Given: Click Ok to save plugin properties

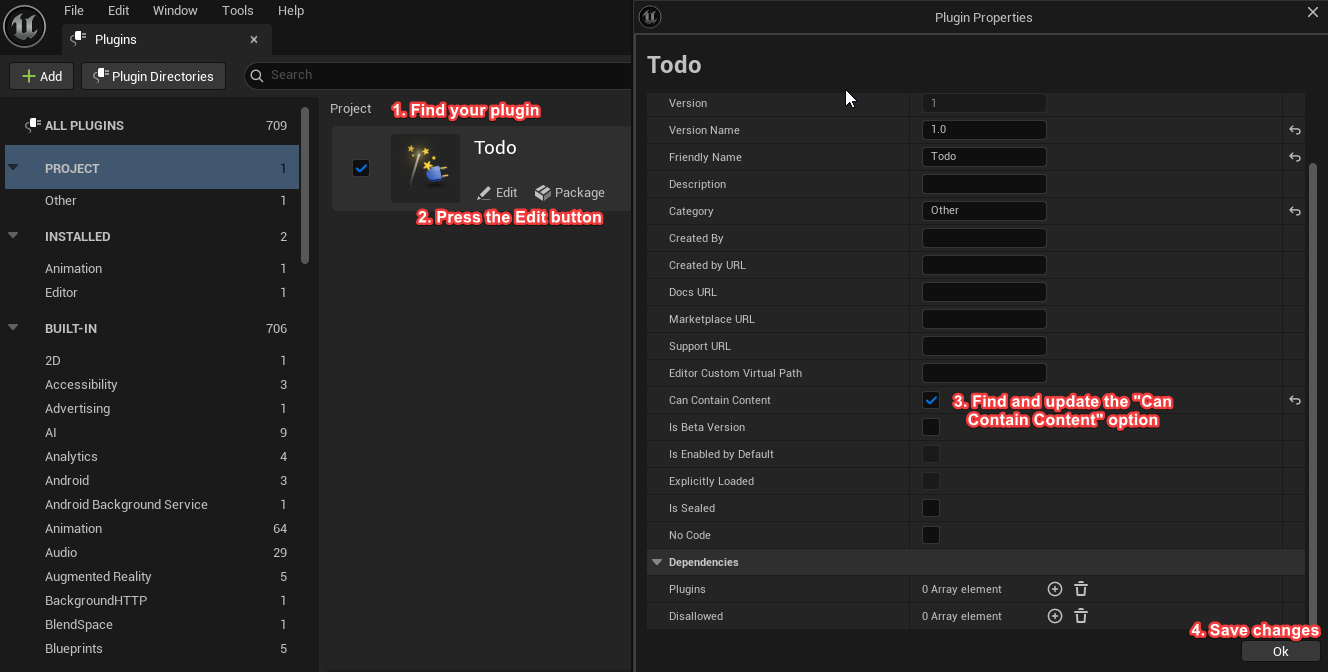Looking at the screenshot, I should pyautogui.click(x=1280, y=651).
